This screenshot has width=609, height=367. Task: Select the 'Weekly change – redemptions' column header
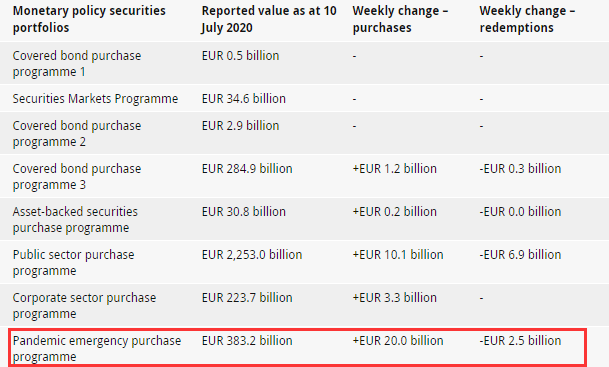tap(527, 19)
